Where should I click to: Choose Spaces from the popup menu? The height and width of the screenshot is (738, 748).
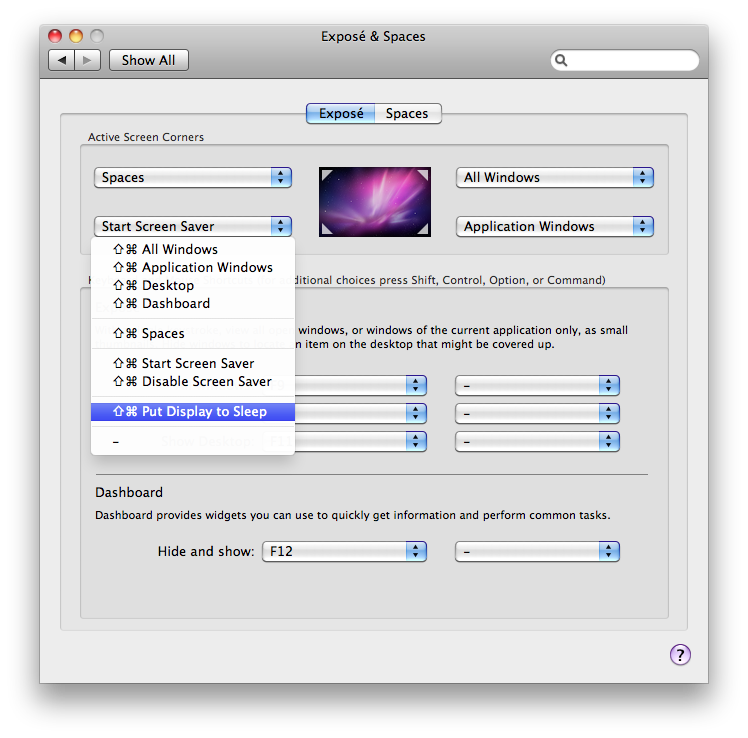pyautogui.click(x=193, y=333)
